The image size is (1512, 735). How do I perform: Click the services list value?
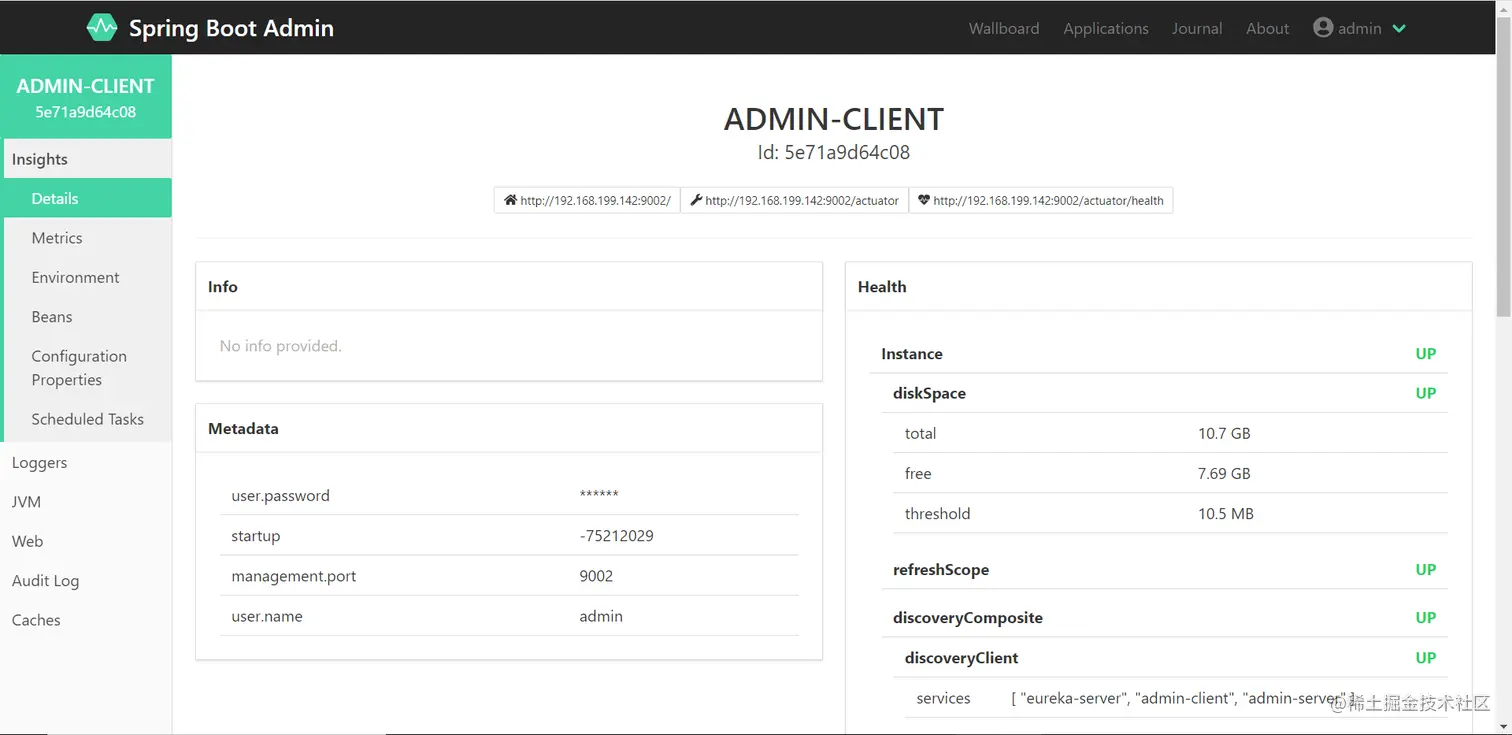[x=1183, y=698]
